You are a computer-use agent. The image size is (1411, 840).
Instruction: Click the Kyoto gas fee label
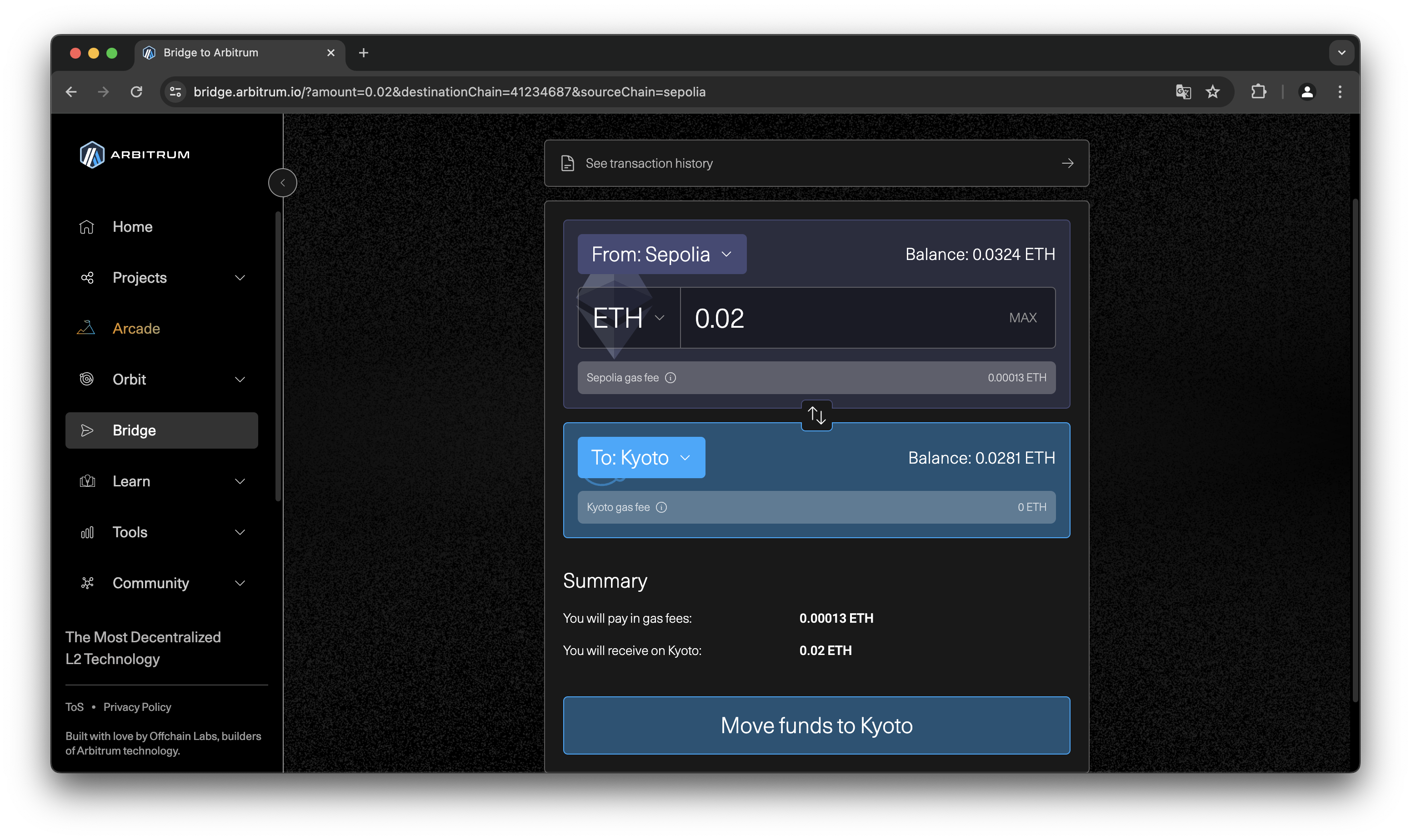(x=618, y=507)
